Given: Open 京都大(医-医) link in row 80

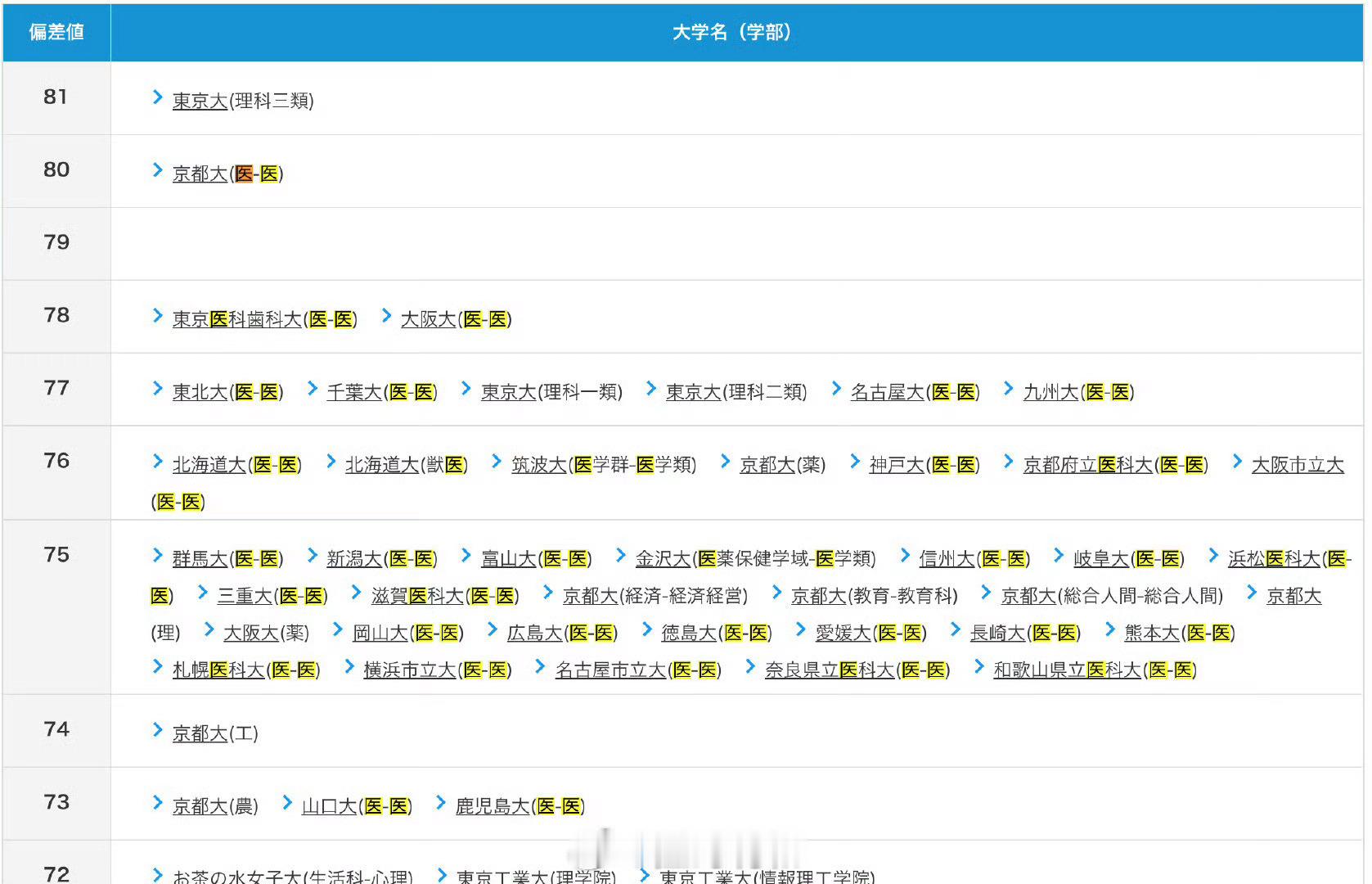Looking at the screenshot, I should (227, 174).
